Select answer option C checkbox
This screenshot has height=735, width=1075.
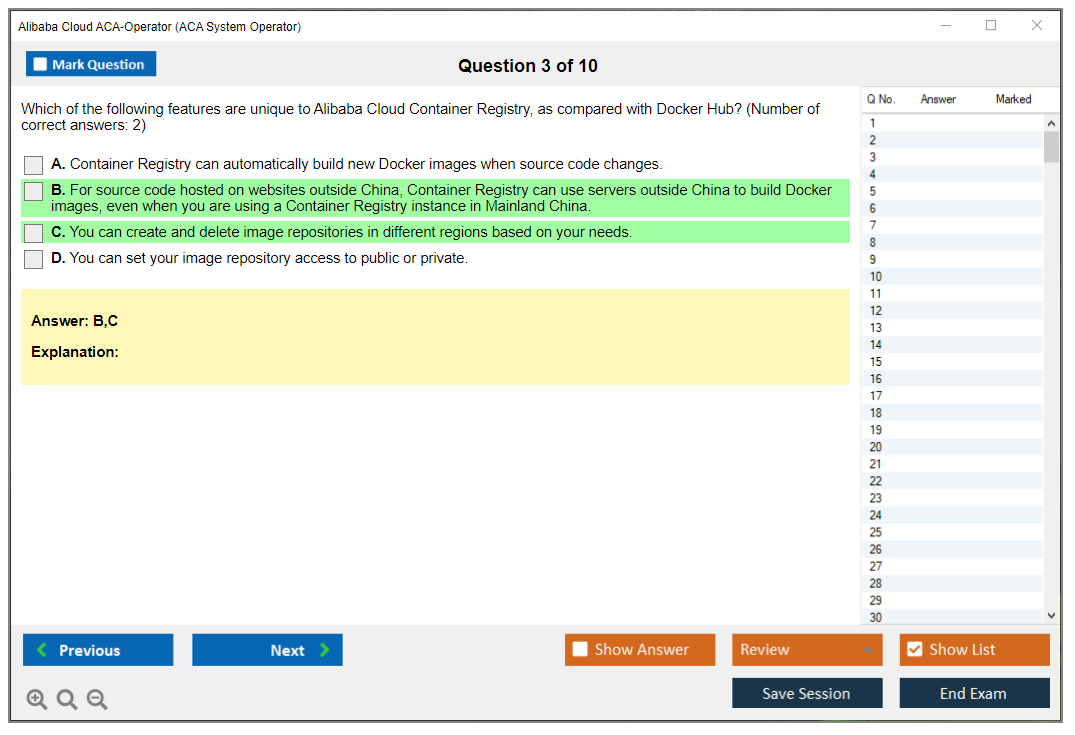34,233
